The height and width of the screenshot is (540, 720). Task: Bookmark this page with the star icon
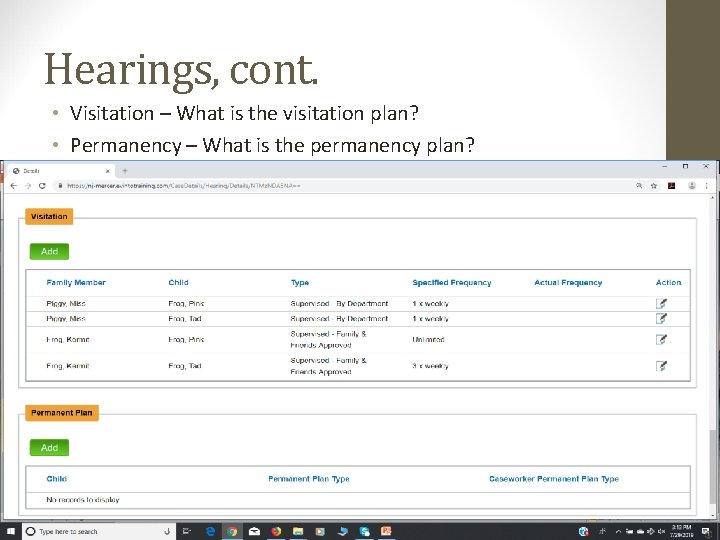click(654, 186)
